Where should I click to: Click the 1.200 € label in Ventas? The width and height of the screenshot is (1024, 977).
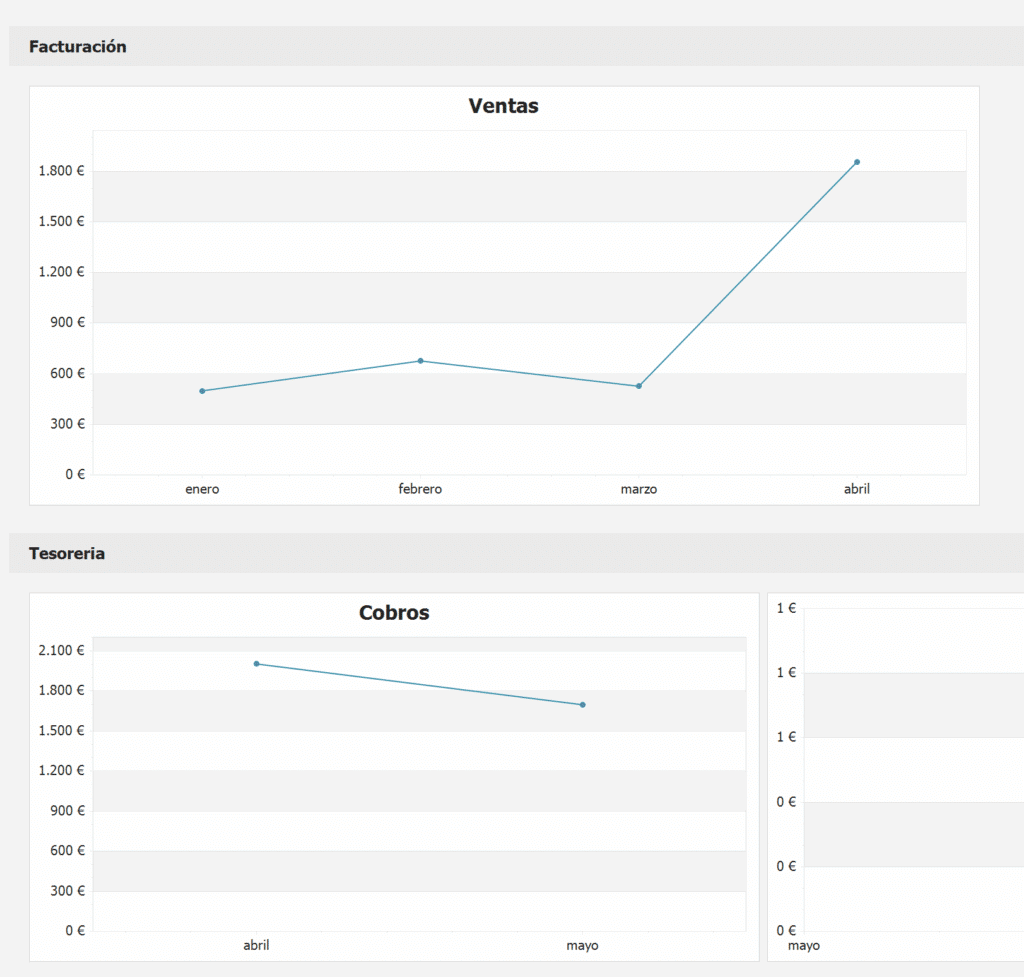tap(61, 272)
